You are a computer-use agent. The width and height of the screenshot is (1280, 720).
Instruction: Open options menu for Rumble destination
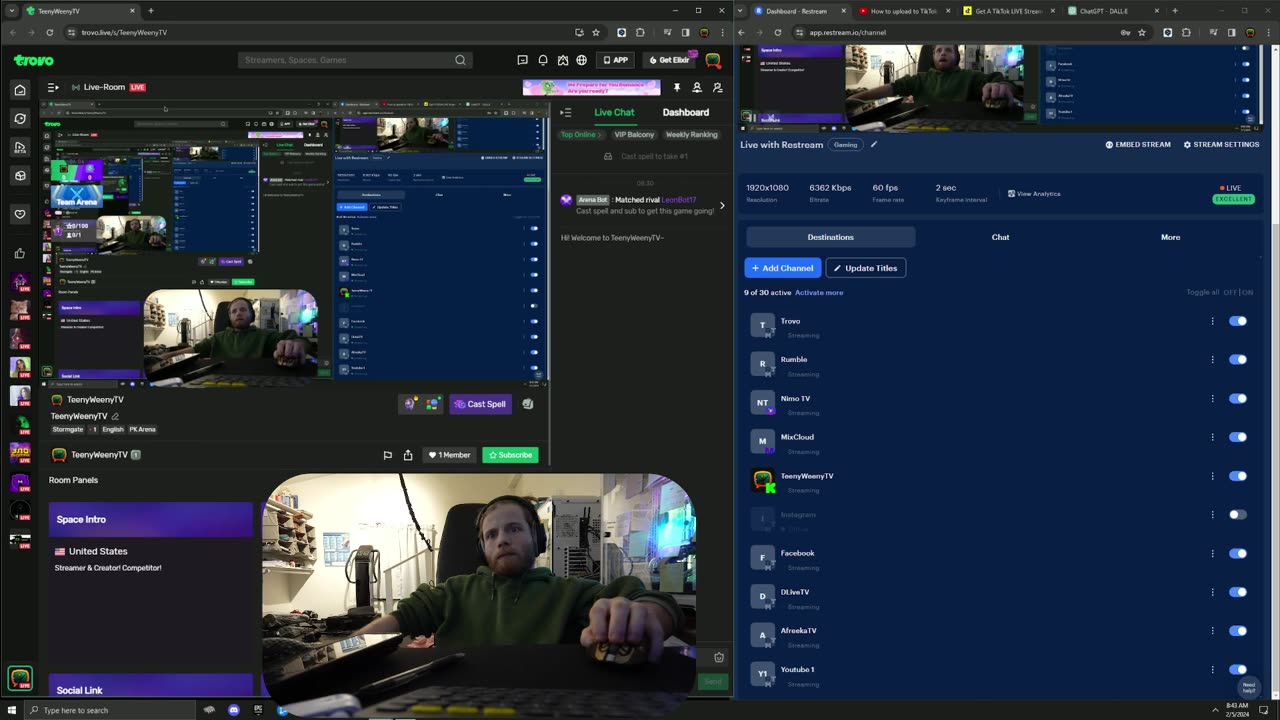tap(1212, 360)
